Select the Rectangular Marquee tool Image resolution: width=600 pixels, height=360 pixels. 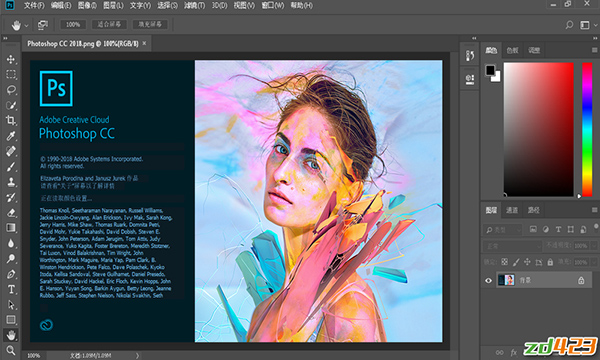[11, 74]
